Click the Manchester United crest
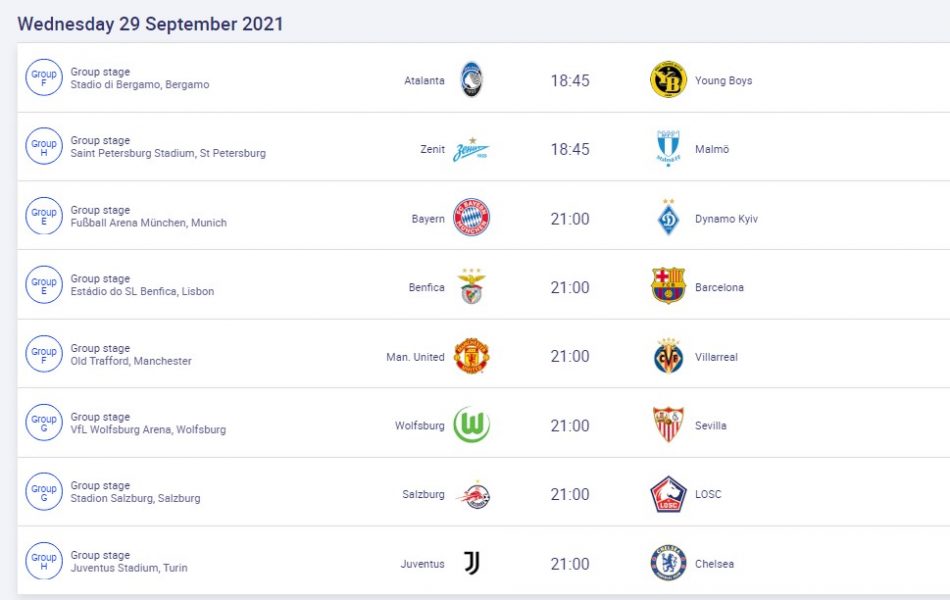The height and width of the screenshot is (600, 950). coord(471,356)
